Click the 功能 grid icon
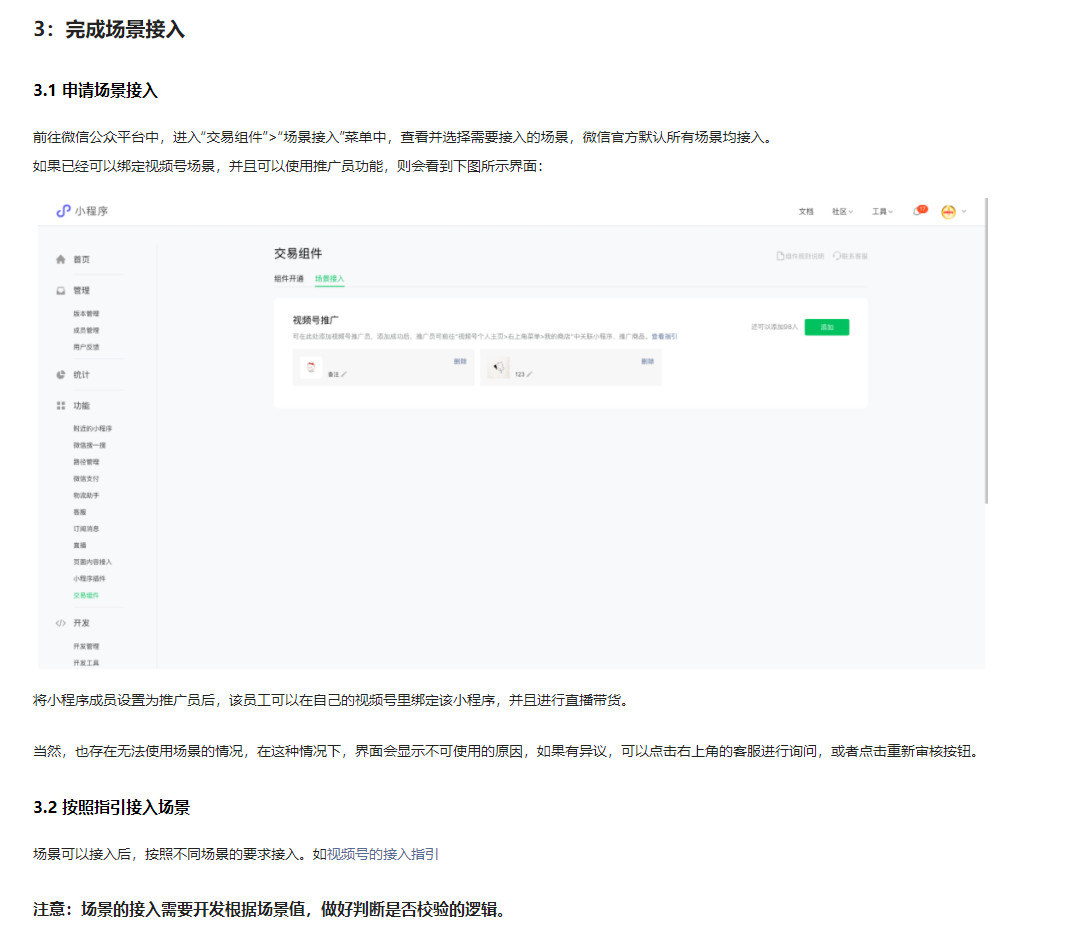 pos(60,405)
